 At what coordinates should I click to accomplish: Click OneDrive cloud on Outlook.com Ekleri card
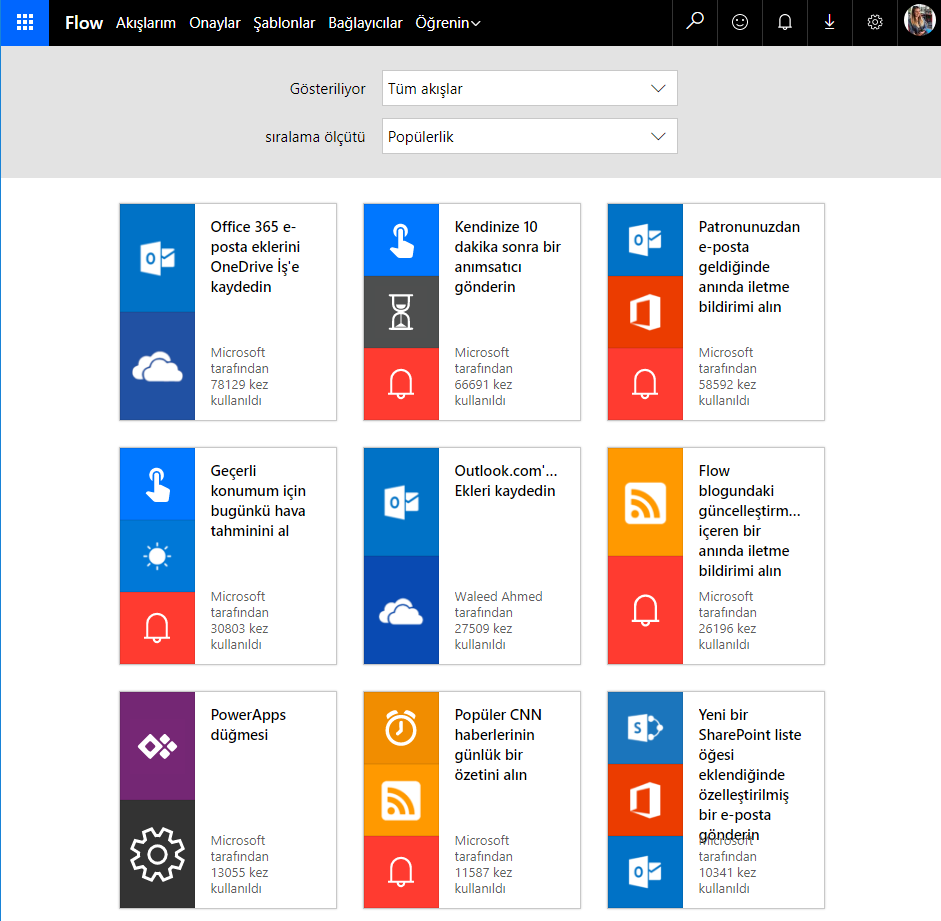click(x=401, y=610)
